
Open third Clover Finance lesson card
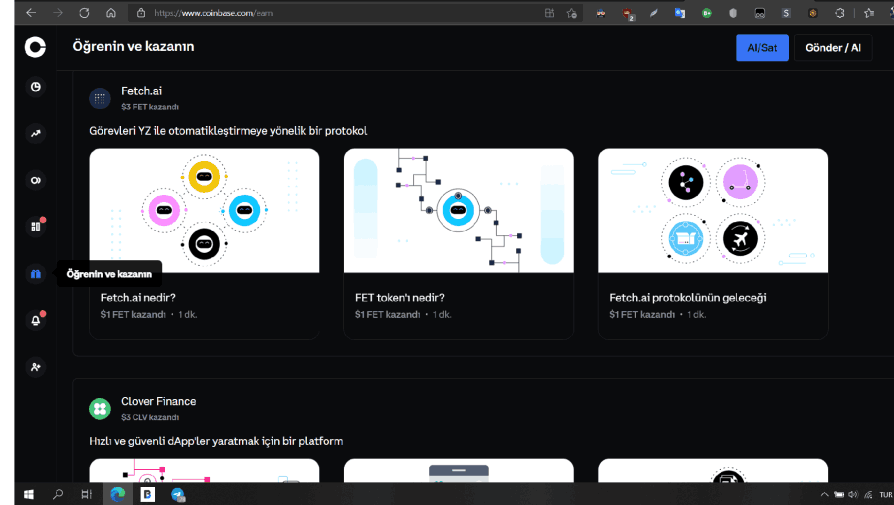click(x=713, y=470)
